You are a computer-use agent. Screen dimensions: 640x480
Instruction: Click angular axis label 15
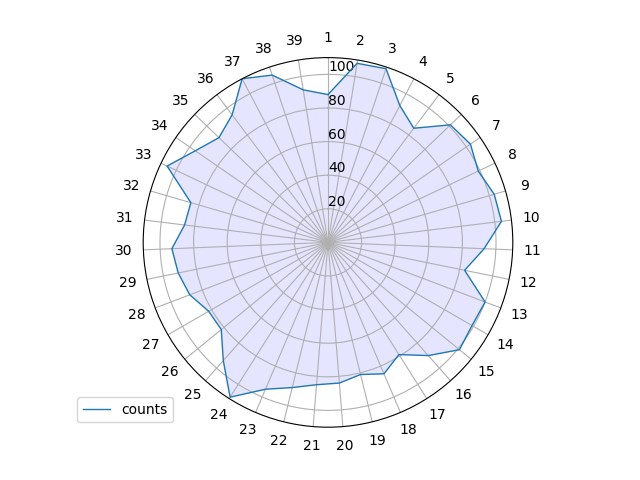click(x=486, y=371)
